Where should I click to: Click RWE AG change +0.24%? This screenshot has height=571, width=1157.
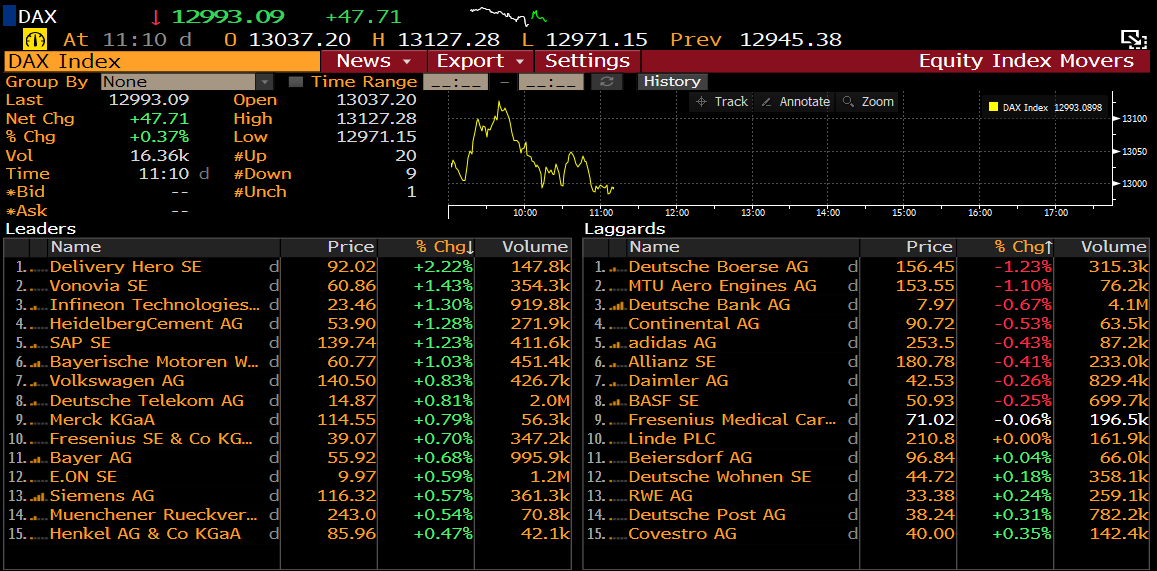point(1022,496)
